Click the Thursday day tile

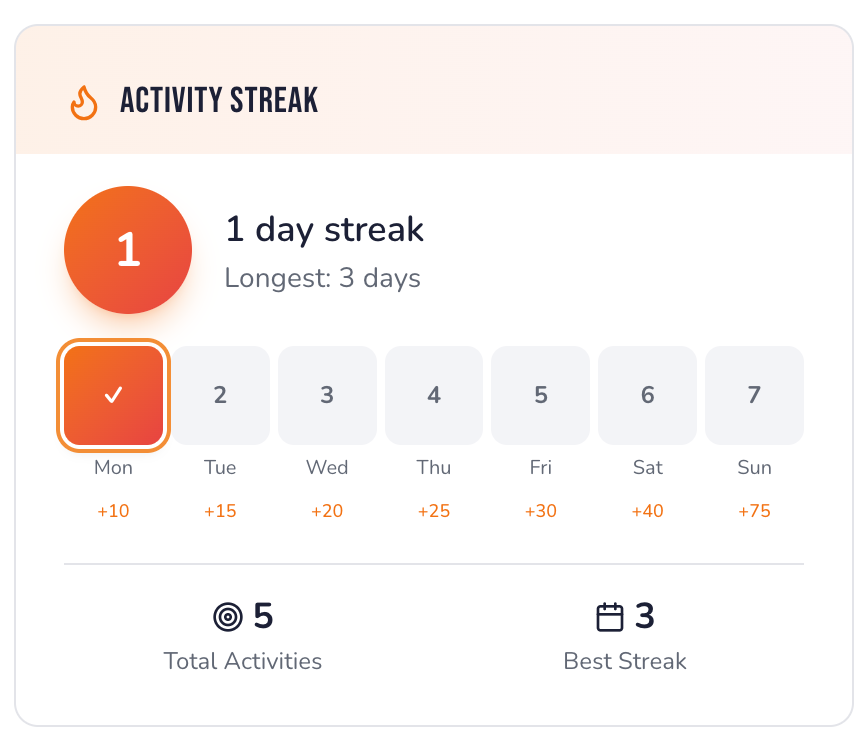(x=433, y=394)
